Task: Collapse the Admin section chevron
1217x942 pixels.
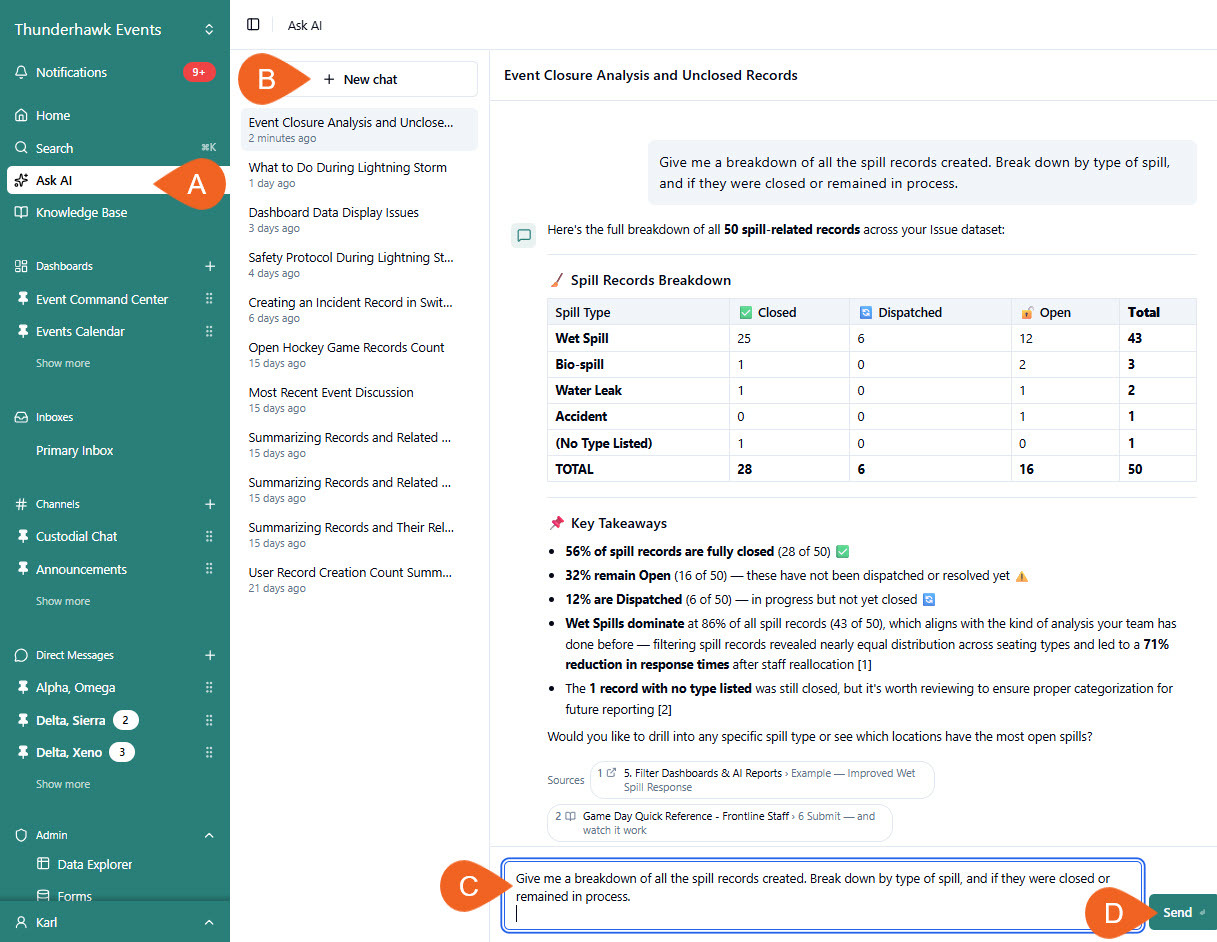Action: pyautogui.click(x=209, y=835)
